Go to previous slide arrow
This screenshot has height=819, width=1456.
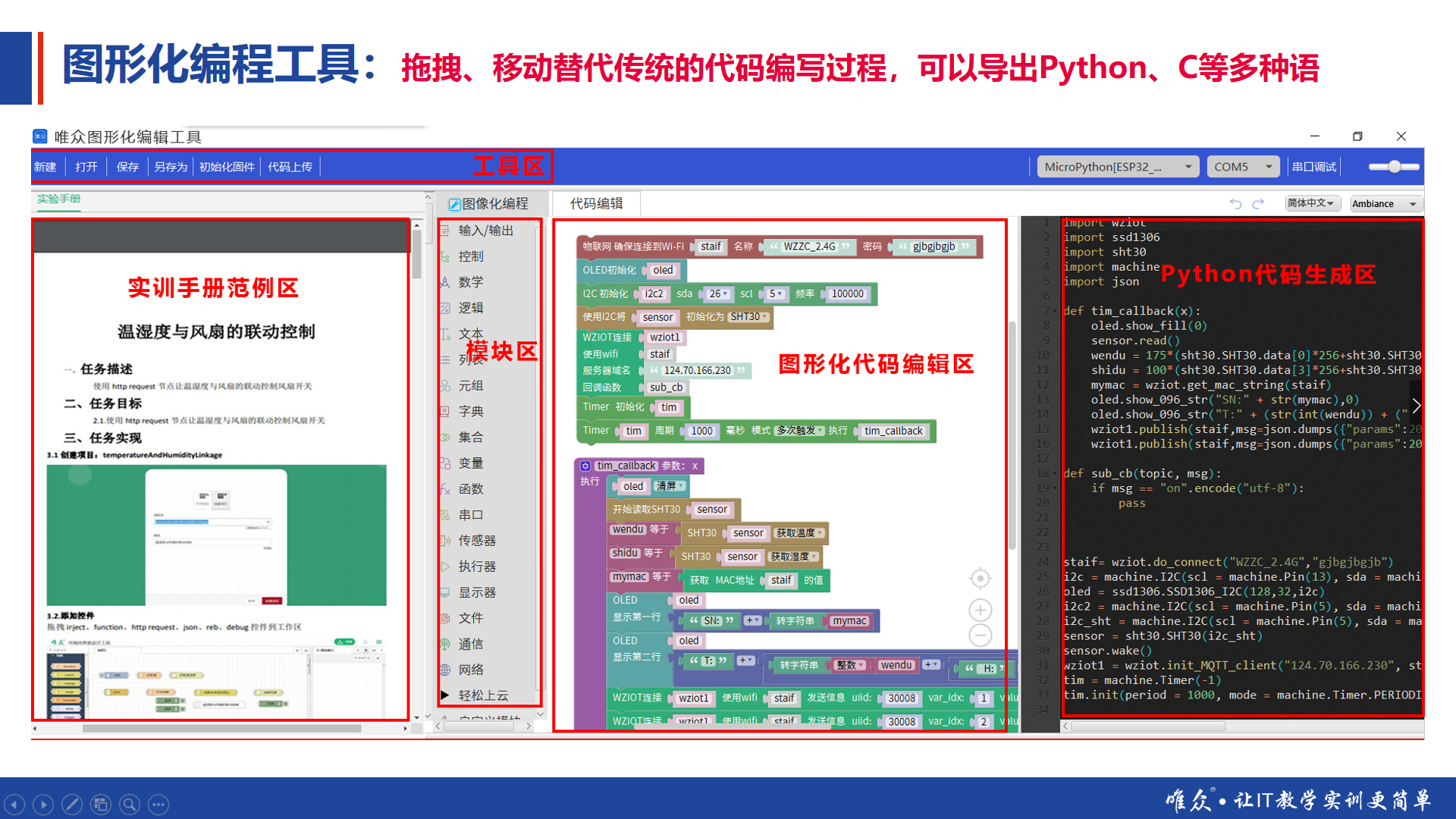point(14,804)
